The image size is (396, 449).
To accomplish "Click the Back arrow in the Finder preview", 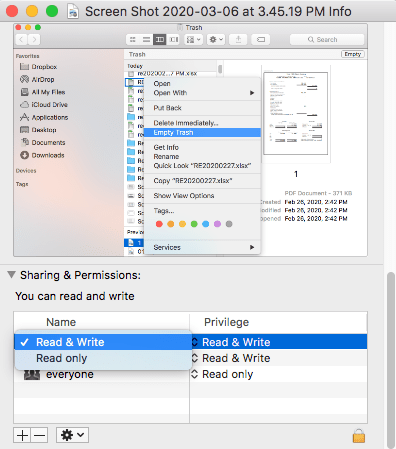I will coord(21,40).
